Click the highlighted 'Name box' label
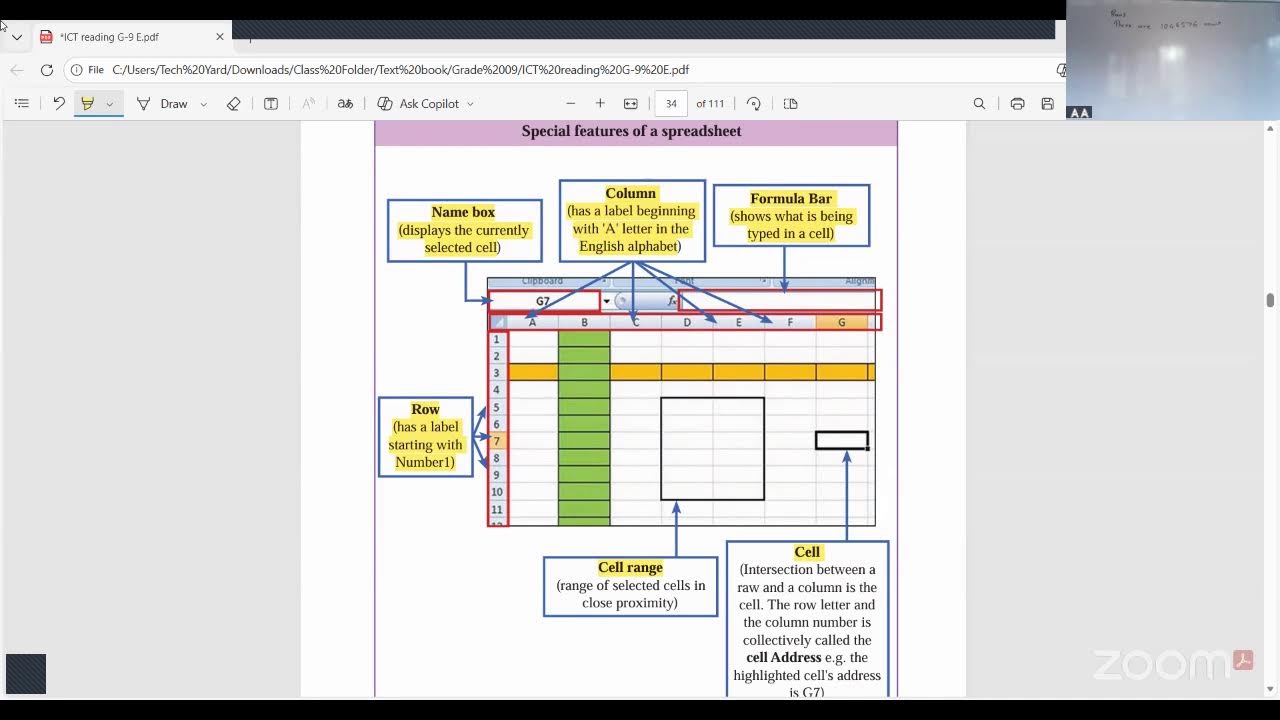 [463, 212]
